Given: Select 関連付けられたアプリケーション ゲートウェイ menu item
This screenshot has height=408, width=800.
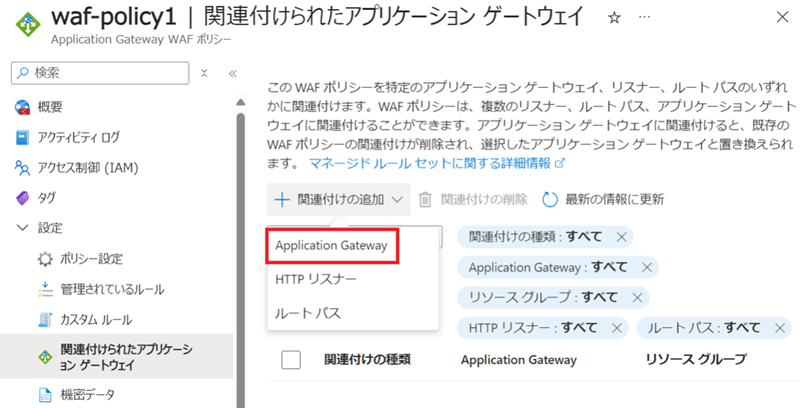Looking at the screenshot, I should coord(116,356).
